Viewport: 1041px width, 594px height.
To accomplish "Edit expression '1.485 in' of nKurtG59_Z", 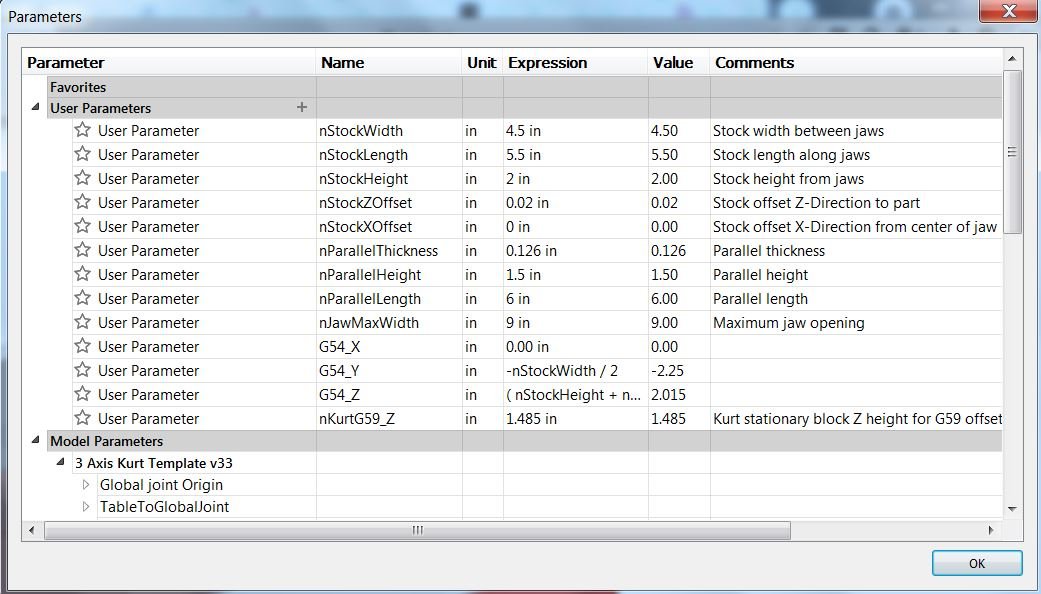I will pos(575,418).
